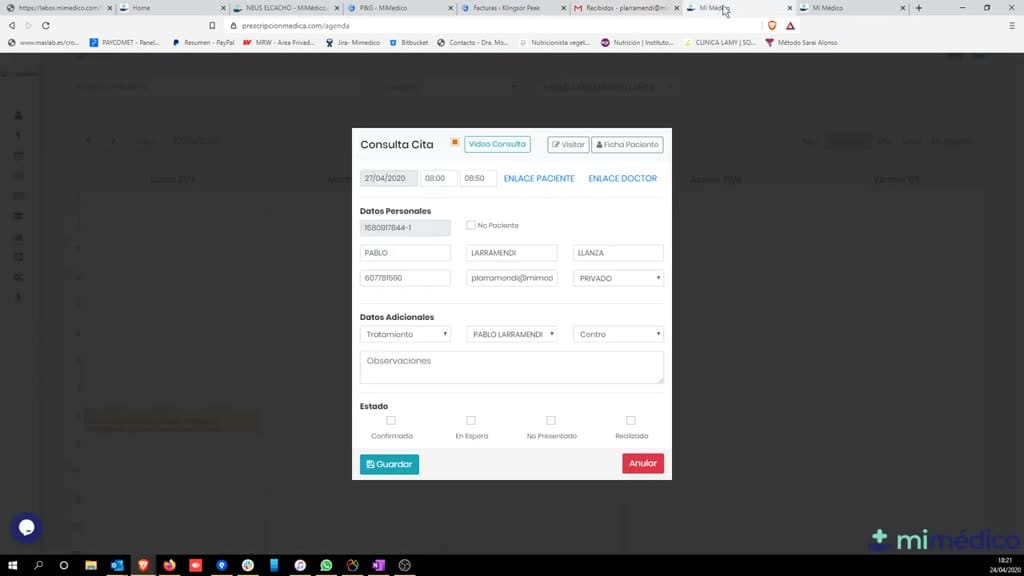
Task: Open Outlook from the taskbar
Action: pyautogui.click(x=117, y=565)
